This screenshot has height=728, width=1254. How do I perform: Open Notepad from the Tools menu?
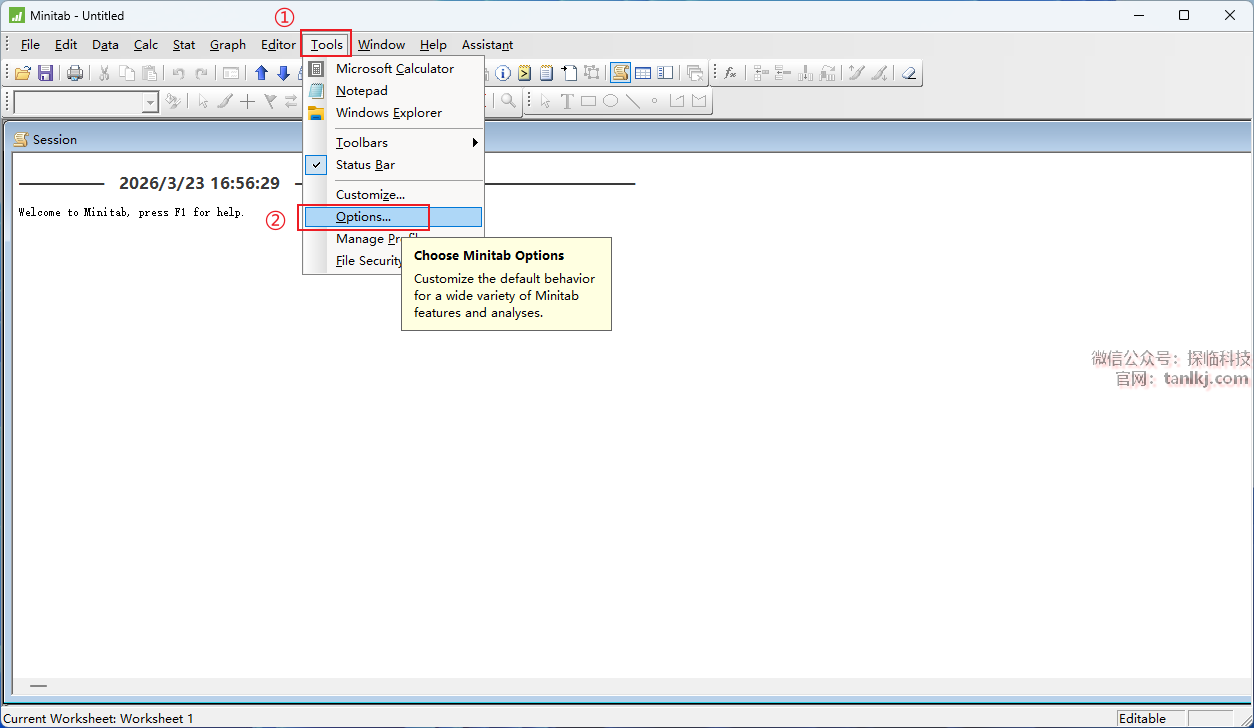coord(362,91)
